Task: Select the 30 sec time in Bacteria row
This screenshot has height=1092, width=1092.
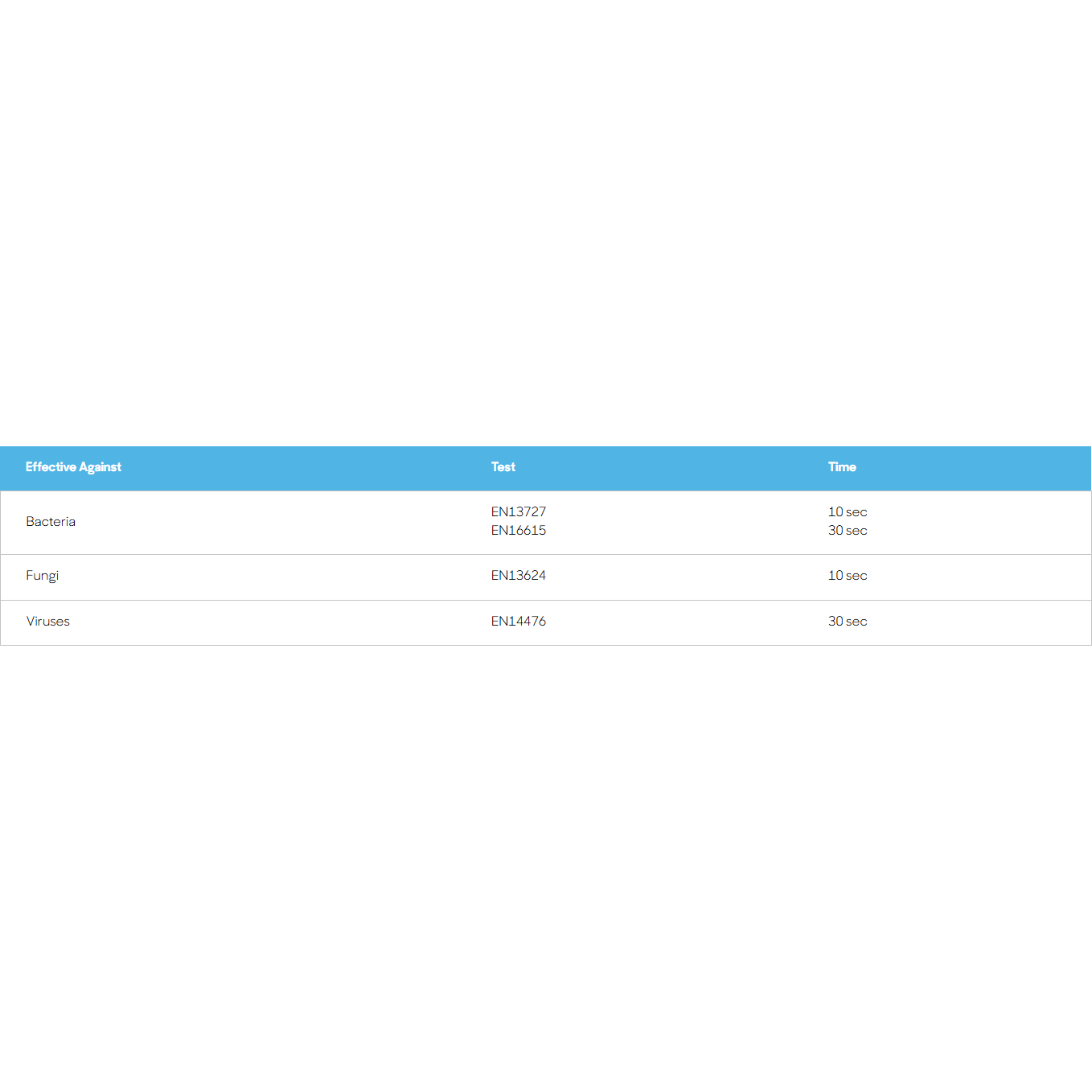Action: 848,531
